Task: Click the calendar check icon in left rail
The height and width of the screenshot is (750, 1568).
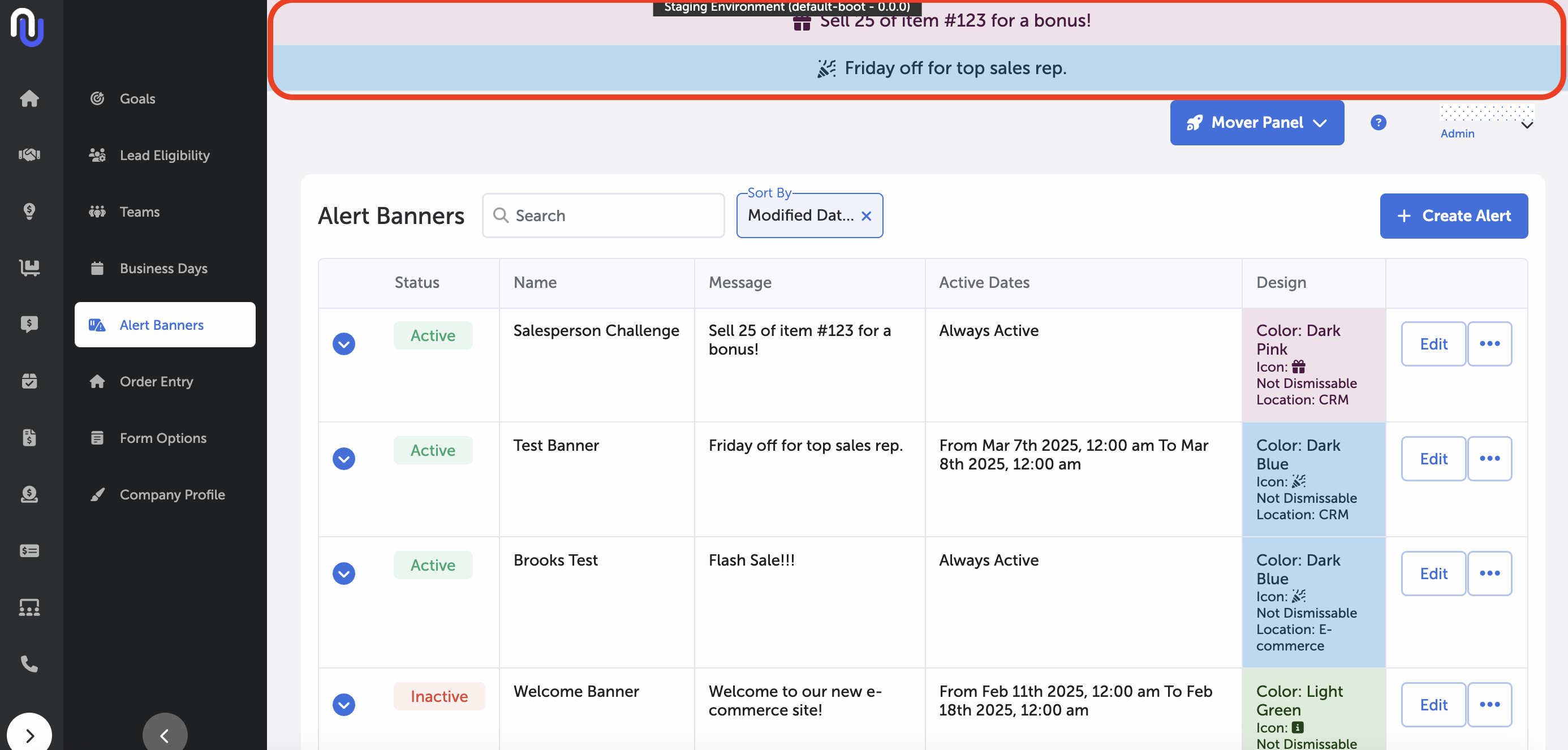Action: [29, 381]
